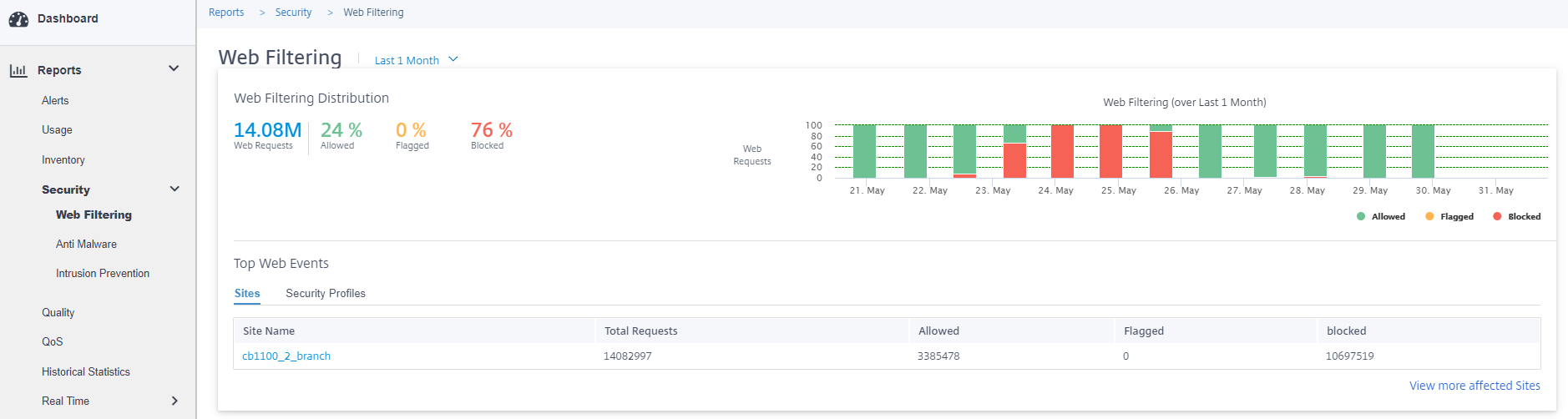Toggle the Flagged legend series
Image resolution: width=1568 pixels, height=419 pixels.
(x=1449, y=216)
